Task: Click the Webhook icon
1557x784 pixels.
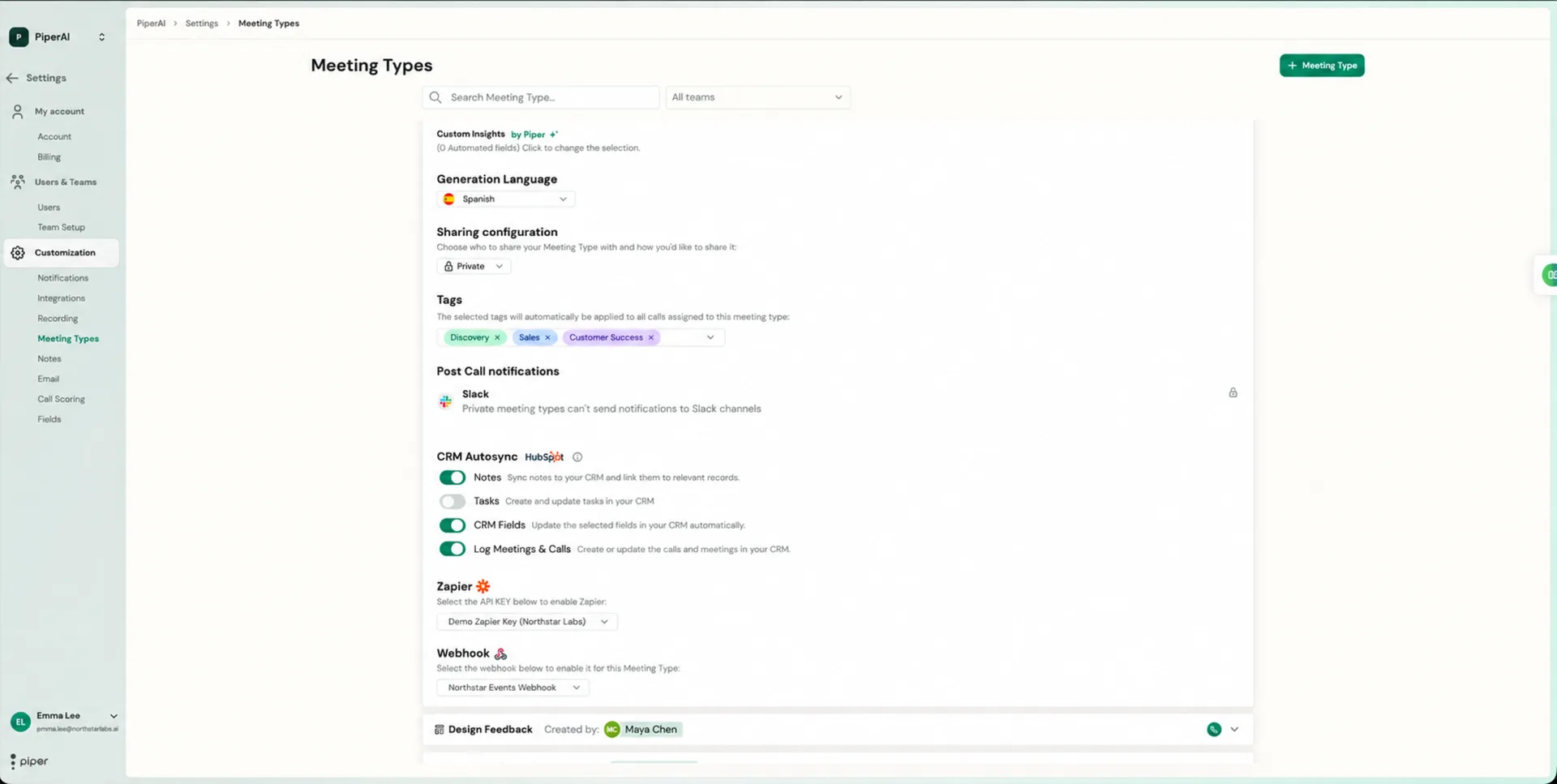Action: pyautogui.click(x=500, y=653)
